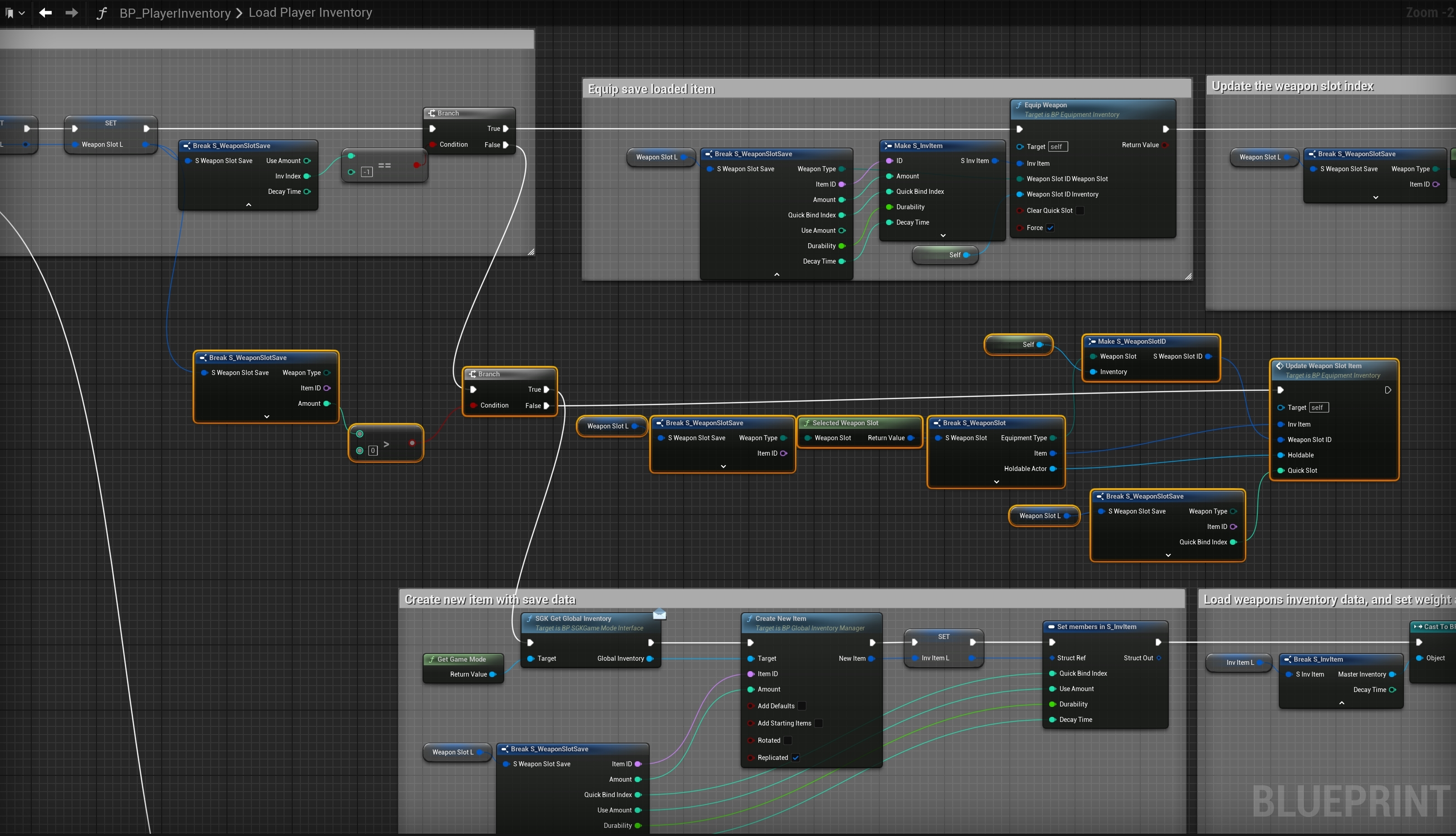Click the navigate forward arrow
The width and height of the screenshot is (1456, 836).
coord(72,13)
